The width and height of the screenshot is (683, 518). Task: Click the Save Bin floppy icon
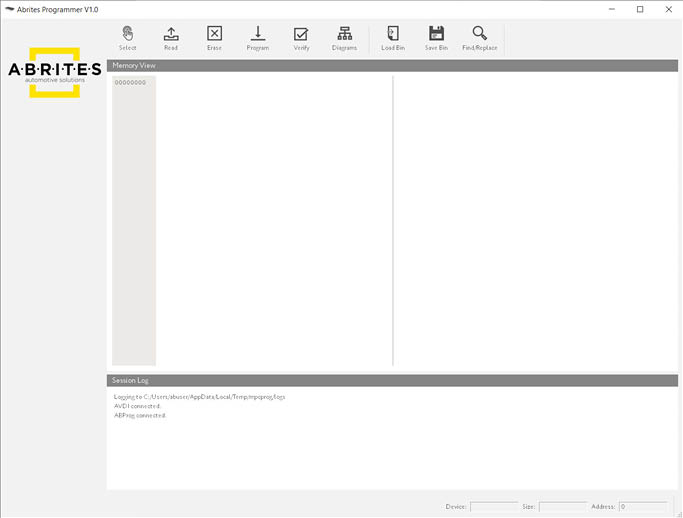point(436,34)
